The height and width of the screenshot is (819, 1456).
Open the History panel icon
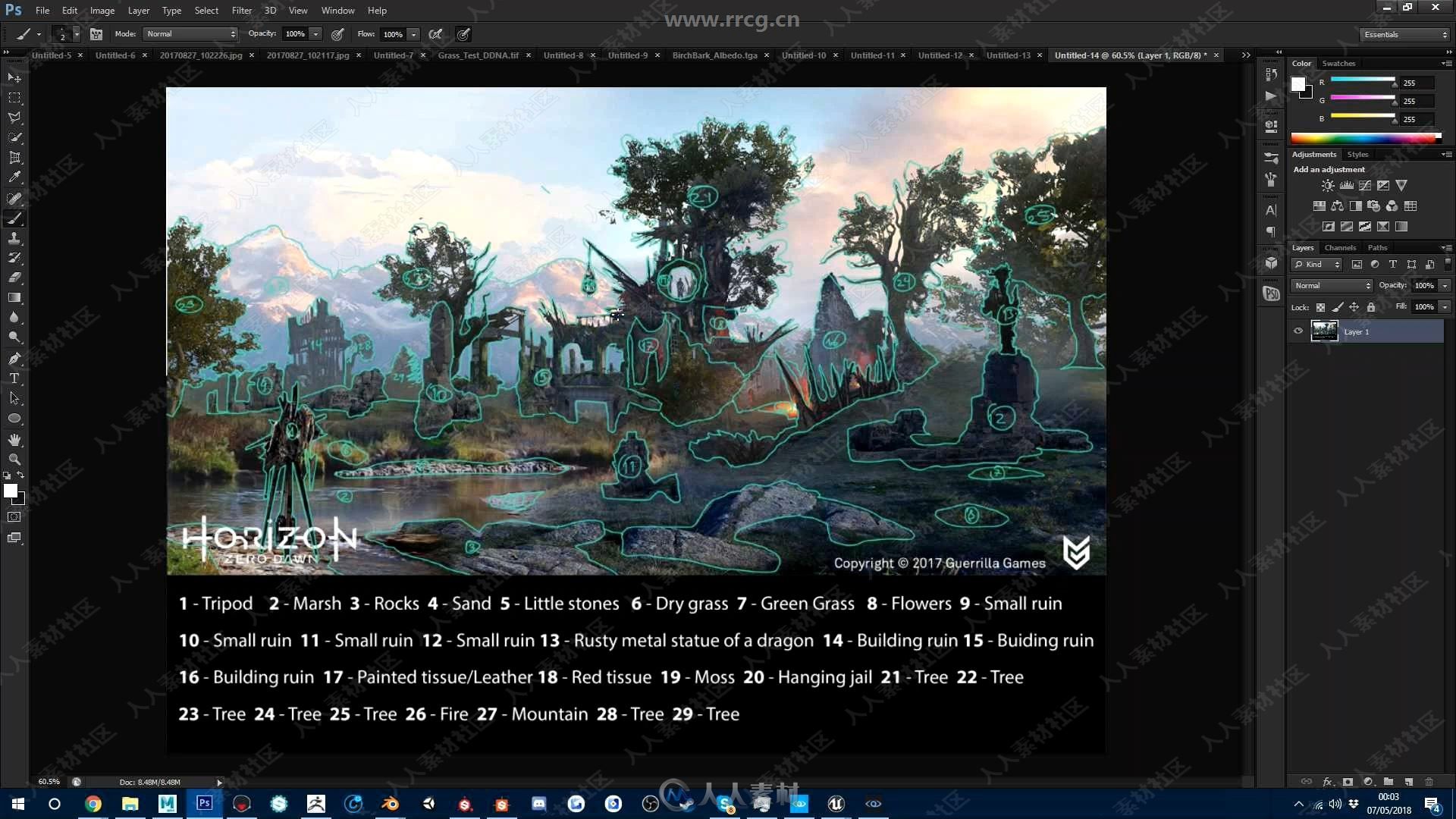pos(1272,74)
